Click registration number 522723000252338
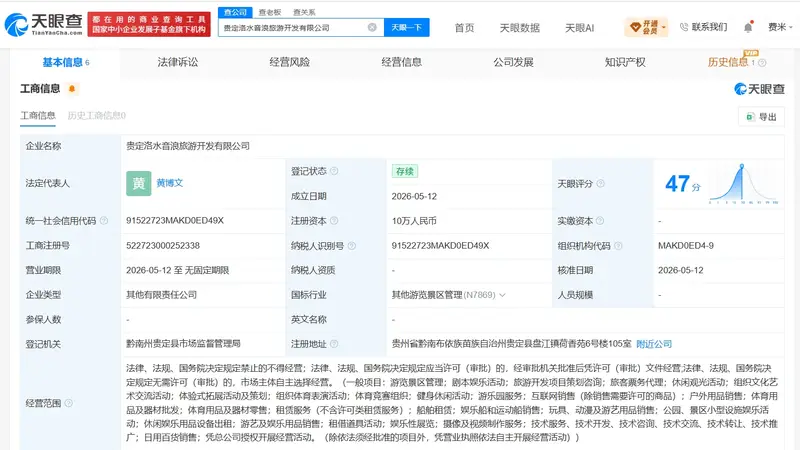 click(163, 245)
